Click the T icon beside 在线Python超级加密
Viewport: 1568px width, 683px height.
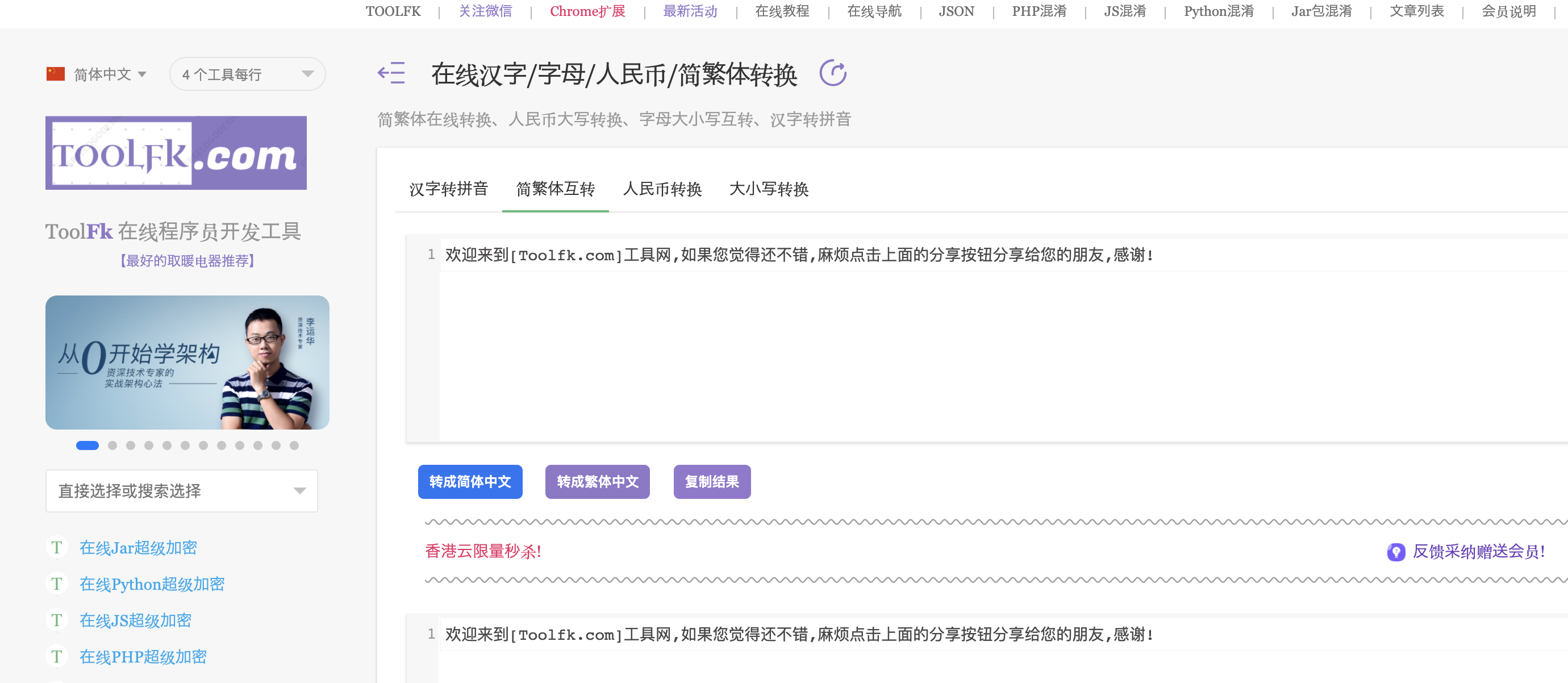[57, 584]
